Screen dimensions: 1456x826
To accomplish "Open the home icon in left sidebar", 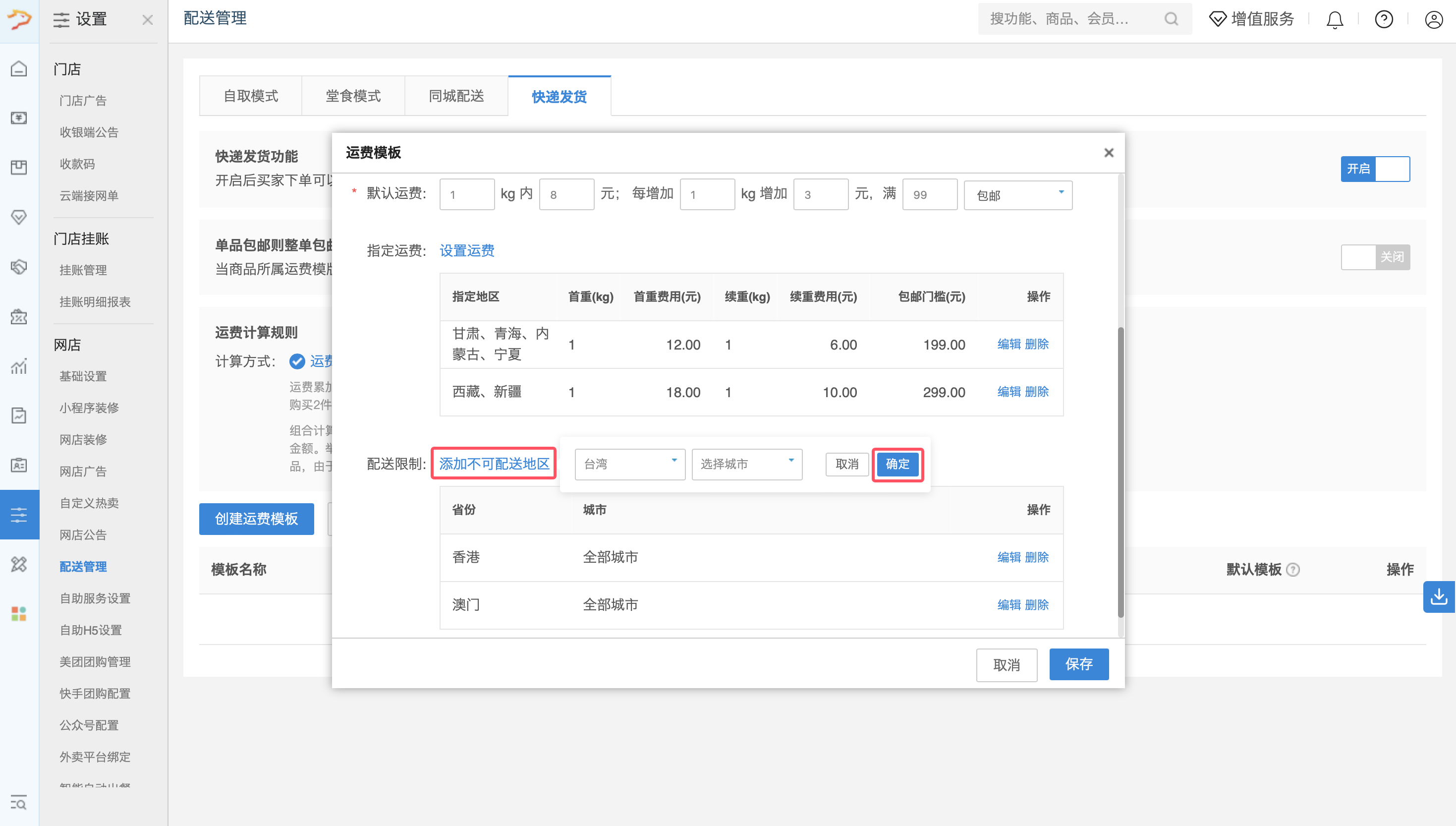I will (19, 68).
